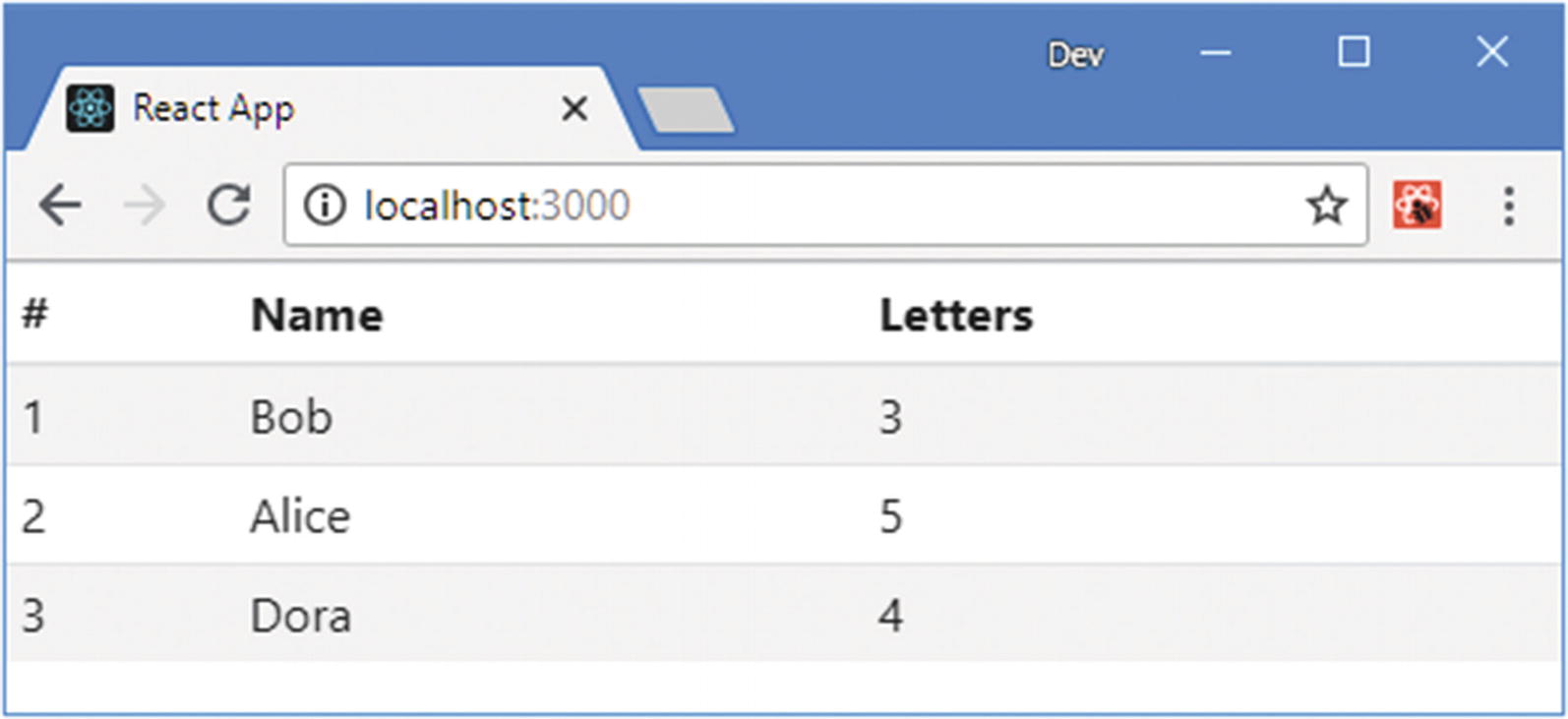This screenshot has height=719, width=1568.
Task: Click the forward navigation arrow
Action: [x=145, y=206]
